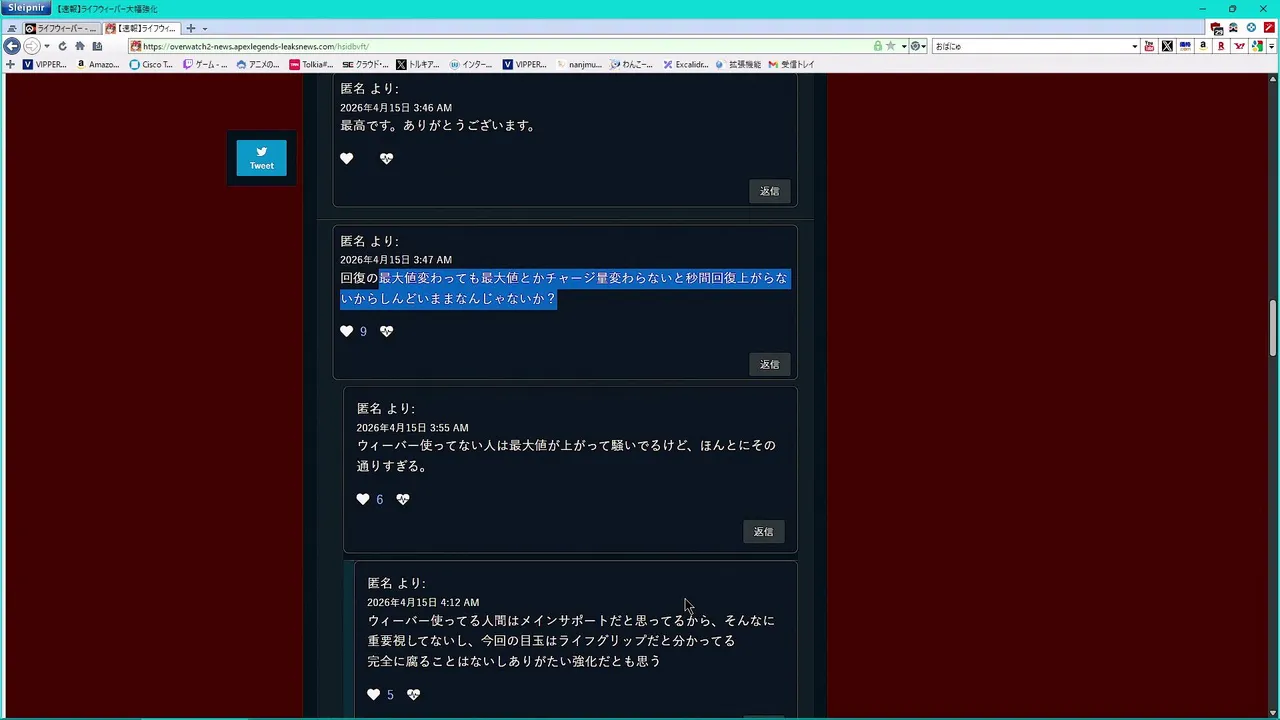Like the 3:47 AM comment heart
This screenshot has width=1280, height=720.
pos(347,331)
